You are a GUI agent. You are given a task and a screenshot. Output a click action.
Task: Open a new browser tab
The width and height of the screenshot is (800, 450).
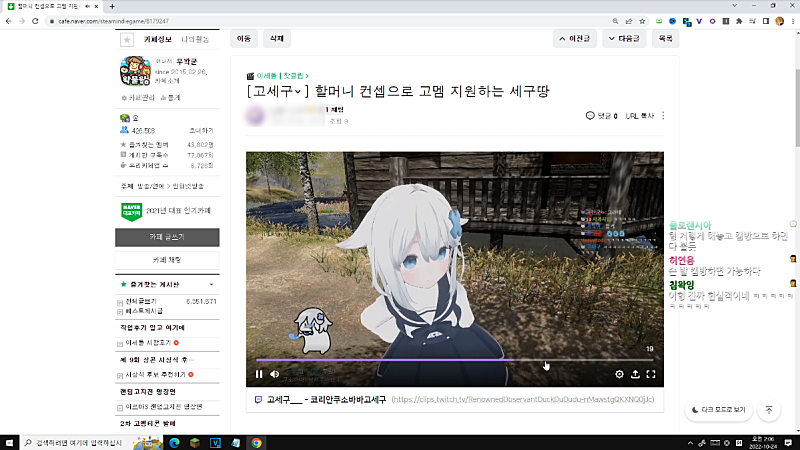[112, 6]
